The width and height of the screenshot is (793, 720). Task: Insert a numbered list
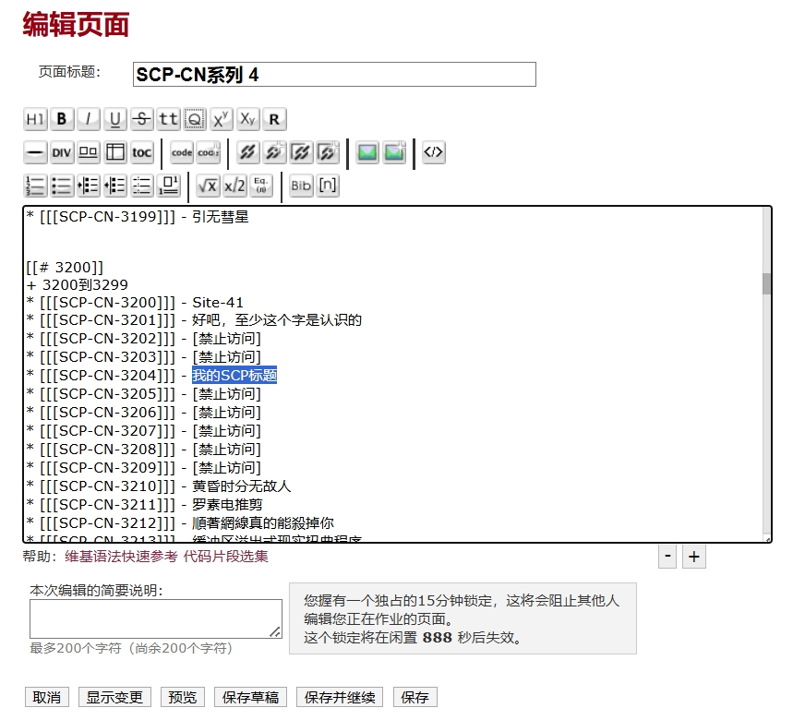tap(35, 186)
